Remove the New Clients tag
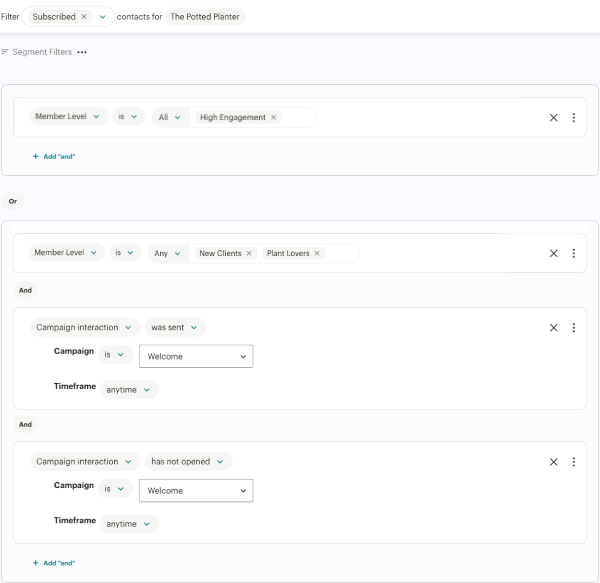This screenshot has width=600, height=583. click(249, 253)
